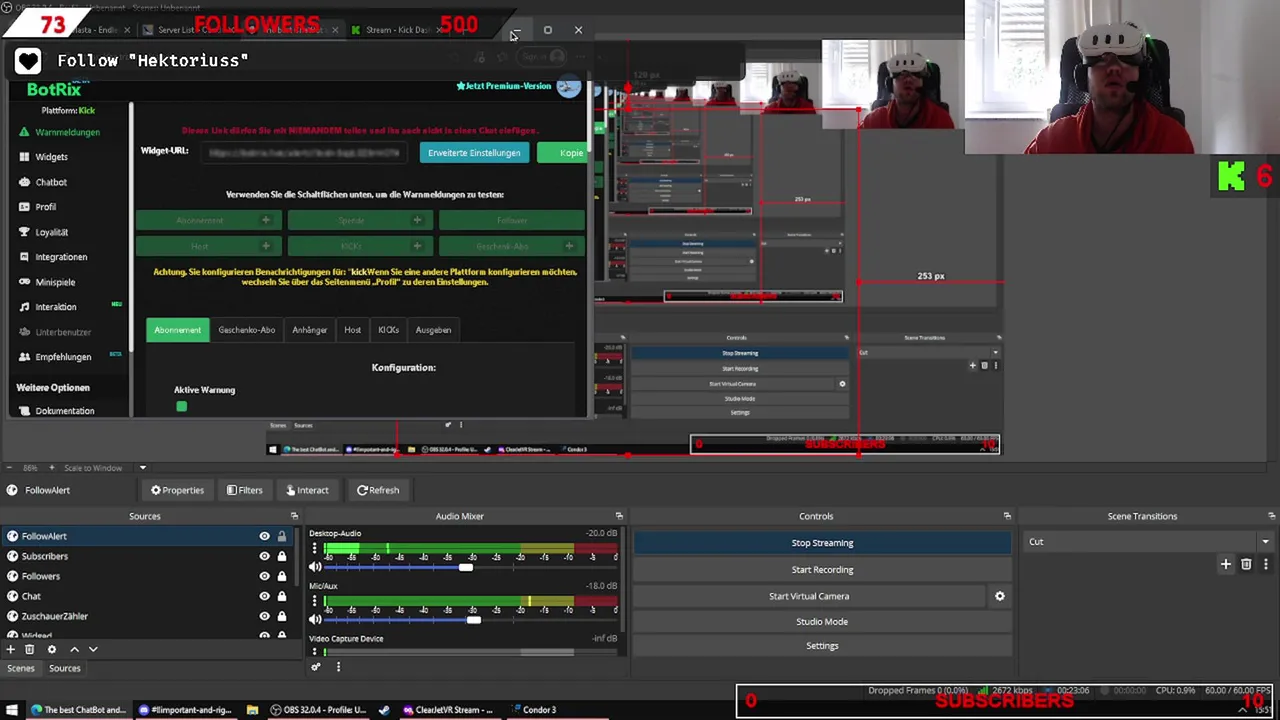1280x720 pixels.
Task: Remove selected source with trash icon
Action: [x=29, y=649]
